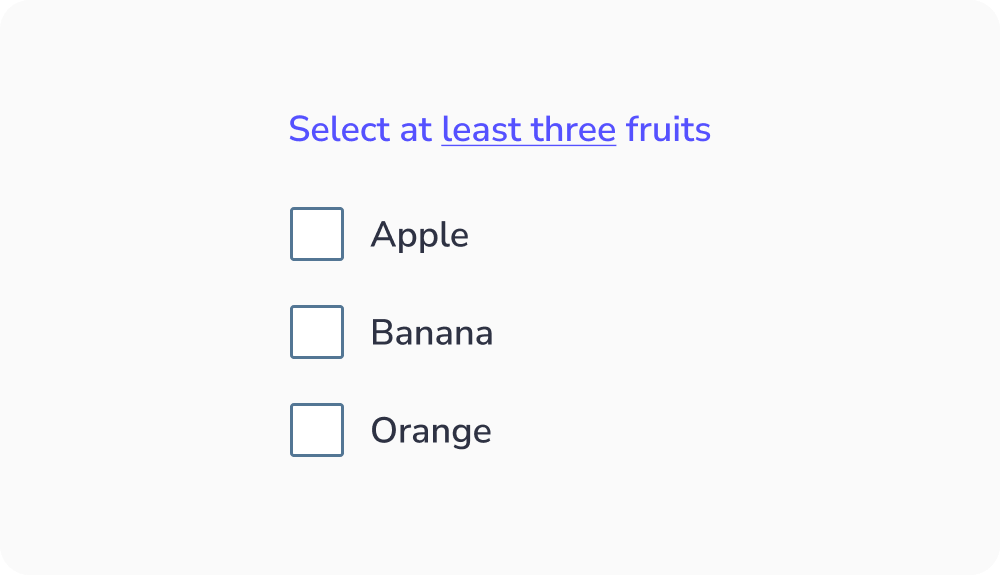The image size is (1000, 575).
Task: Click the underlined word "least"
Action: click(x=482, y=130)
